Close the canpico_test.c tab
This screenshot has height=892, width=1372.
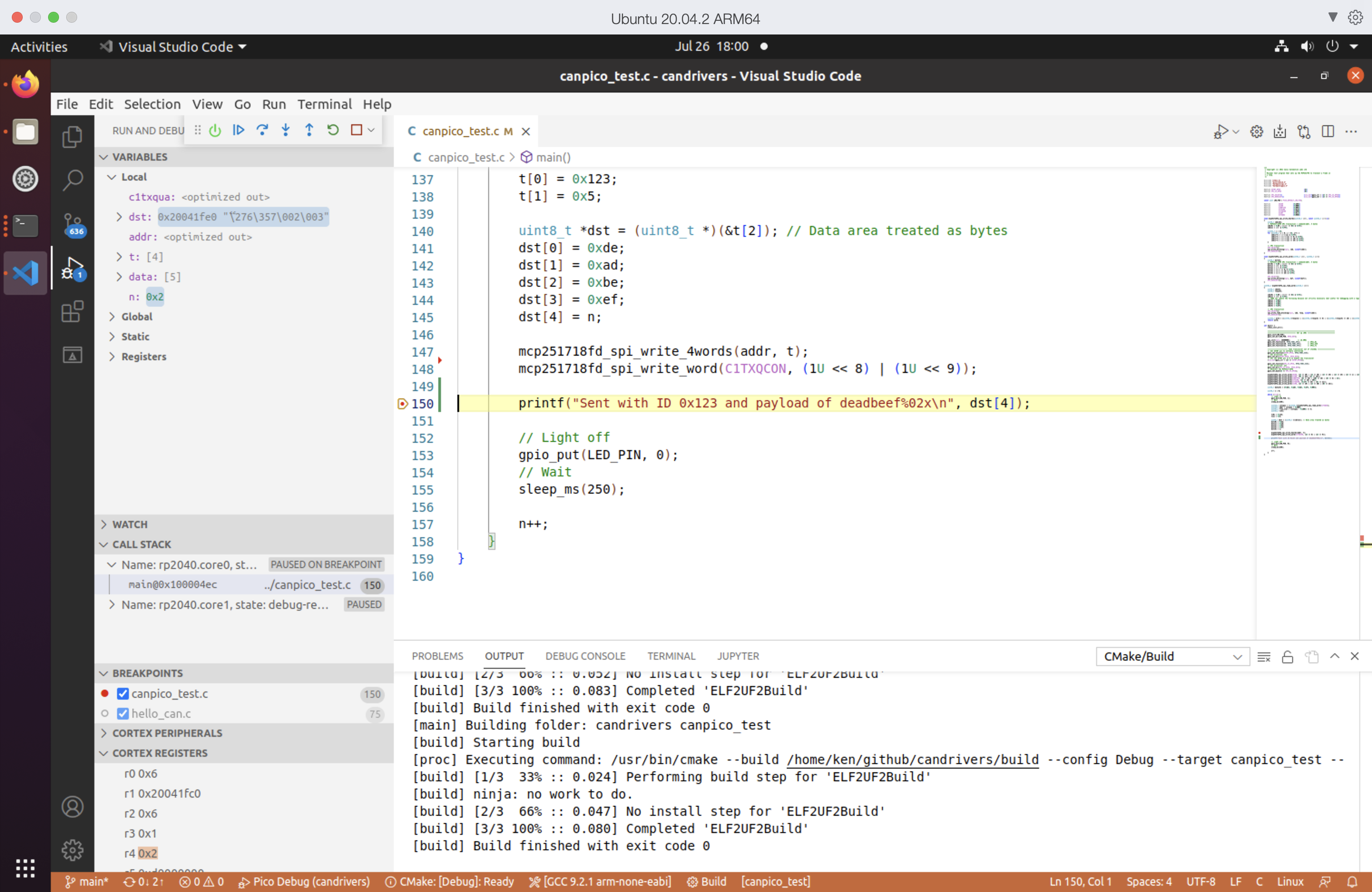tap(526, 132)
